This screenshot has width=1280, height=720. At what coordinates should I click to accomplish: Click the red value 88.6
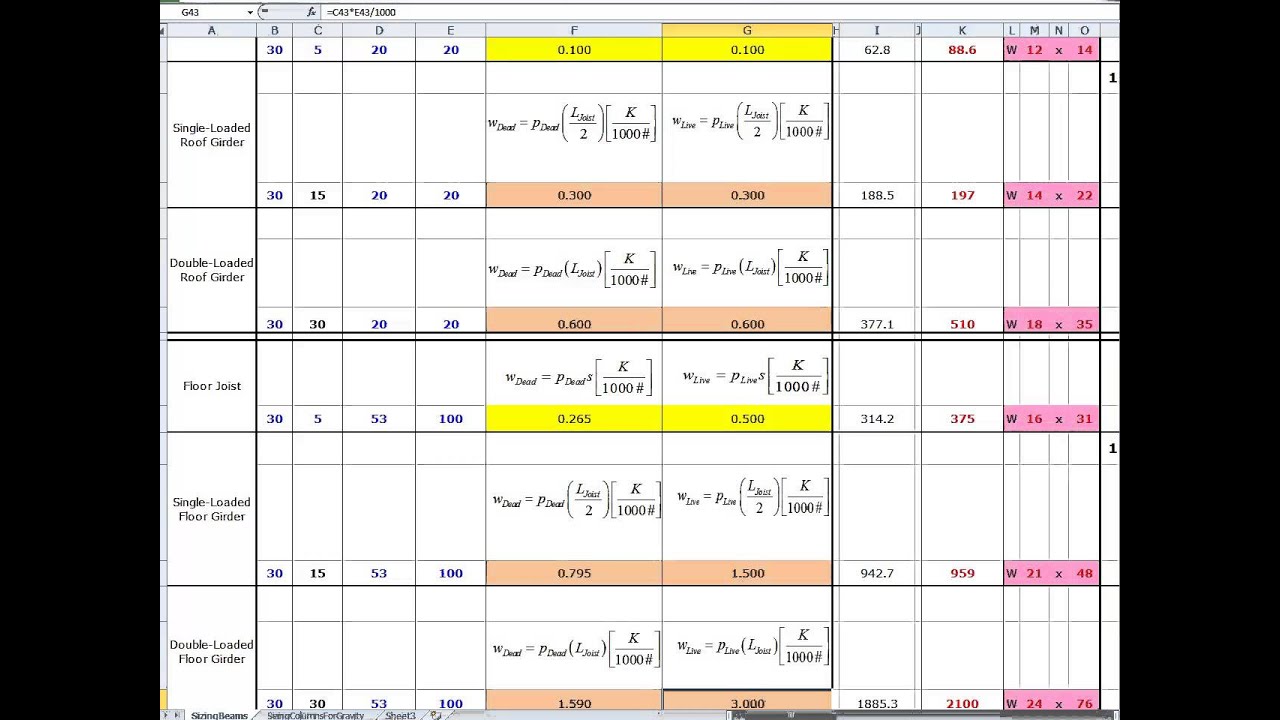coord(962,49)
